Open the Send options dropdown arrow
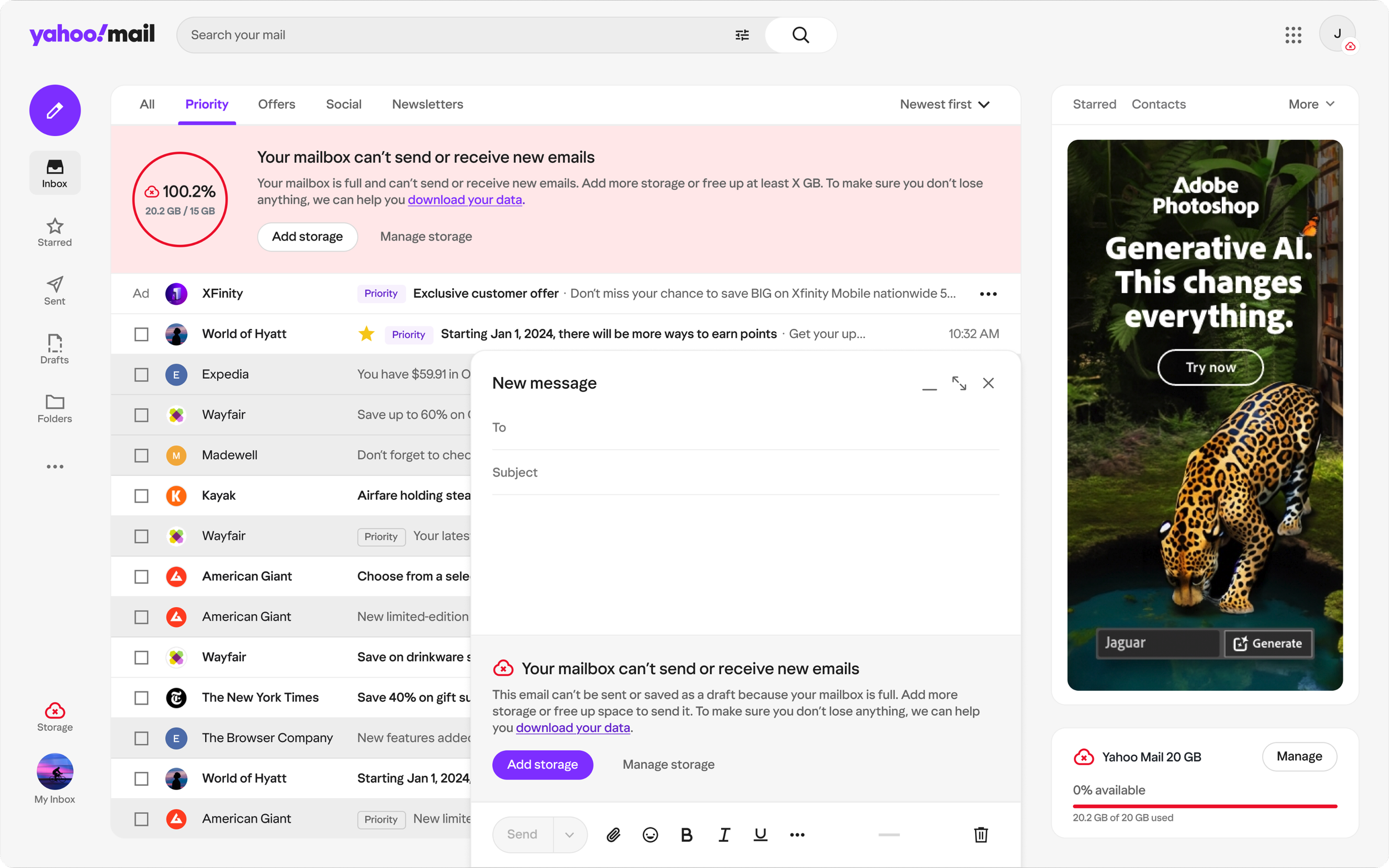The height and width of the screenshot is (868, 1389). 569,835
